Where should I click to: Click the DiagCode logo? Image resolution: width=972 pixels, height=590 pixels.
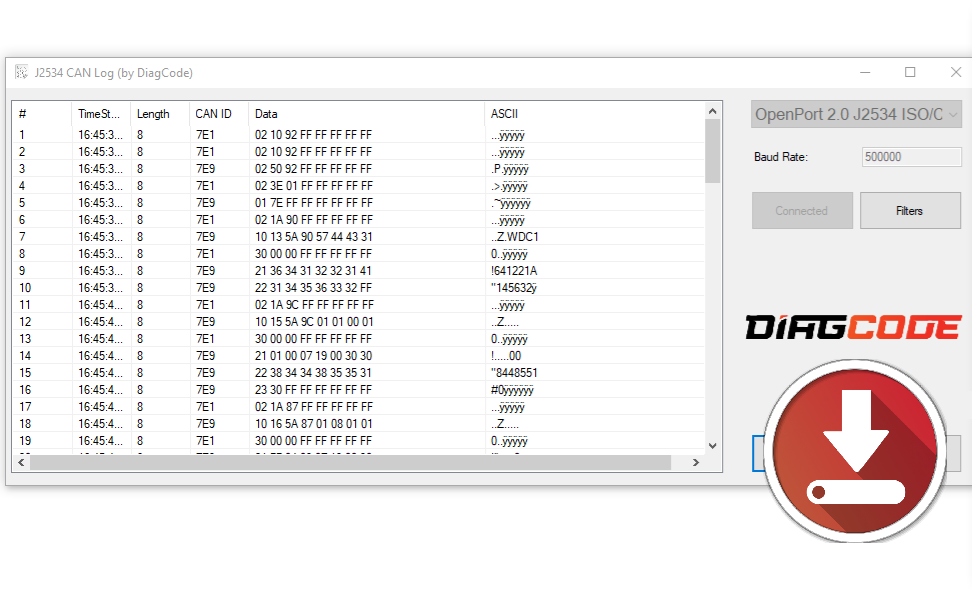(x=853, y=327)
